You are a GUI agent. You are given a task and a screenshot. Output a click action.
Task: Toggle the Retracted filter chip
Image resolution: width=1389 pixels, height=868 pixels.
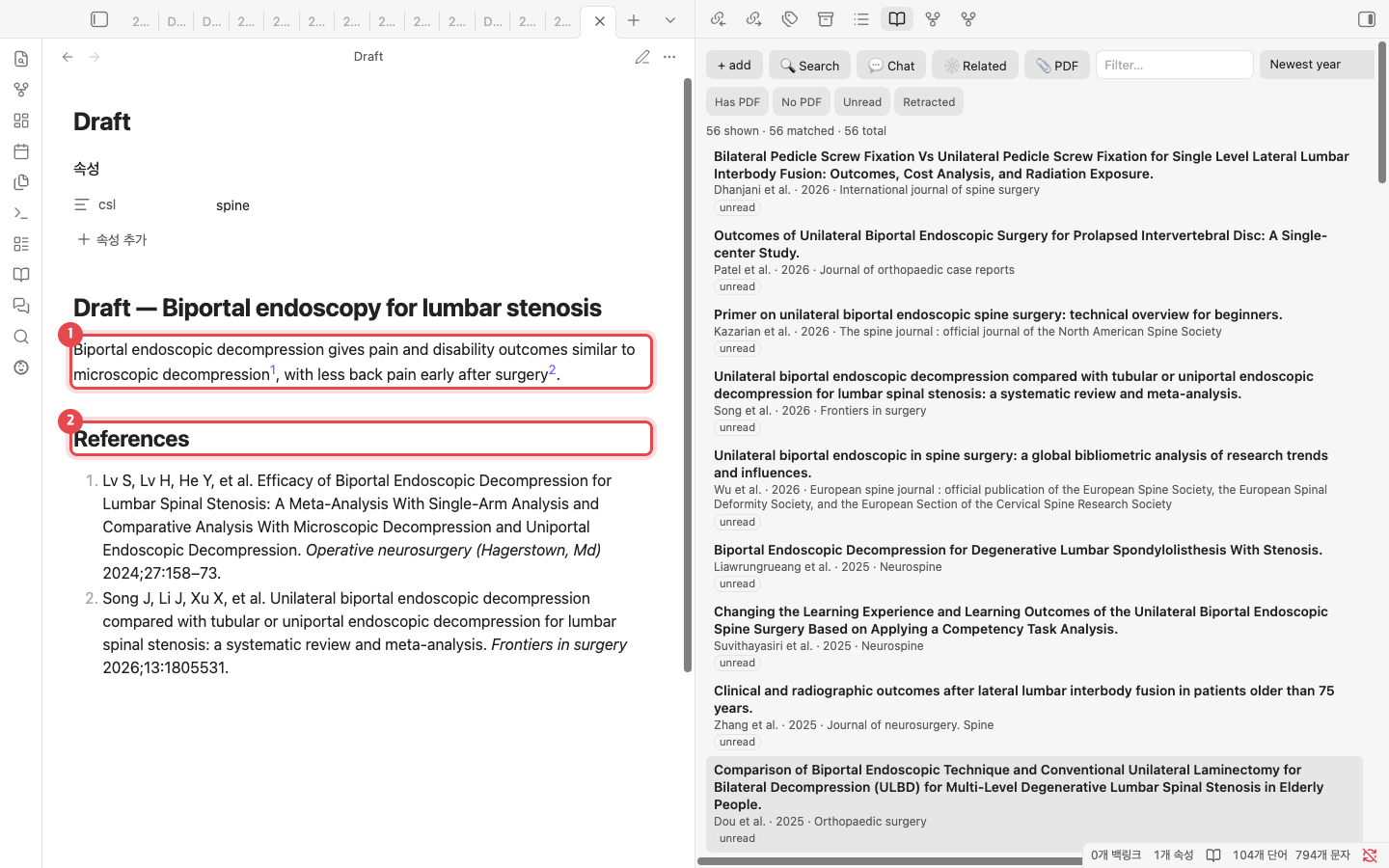tap(929, 101)
